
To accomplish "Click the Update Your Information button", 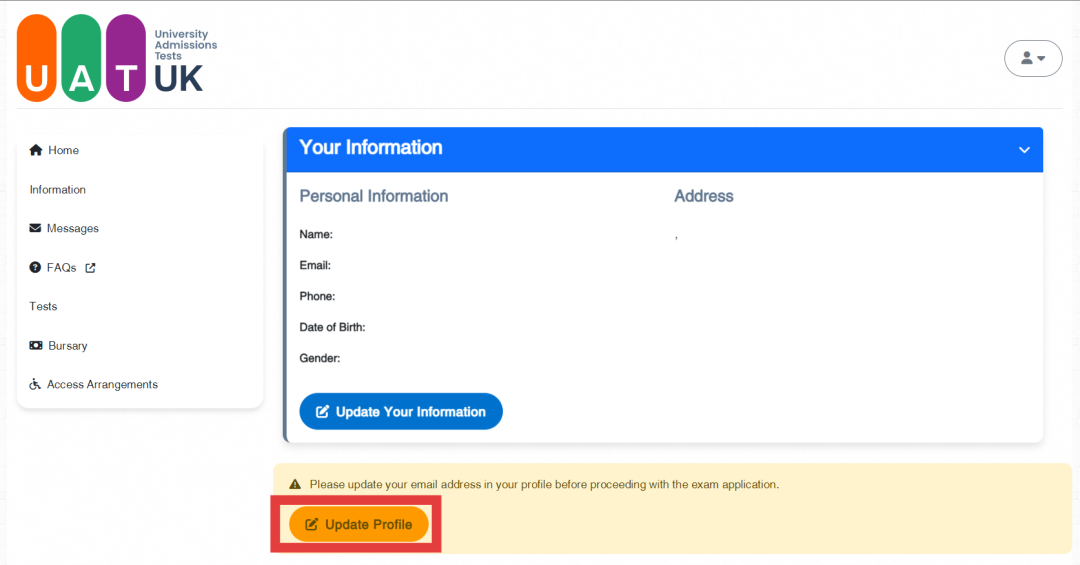I will (401, 411).
